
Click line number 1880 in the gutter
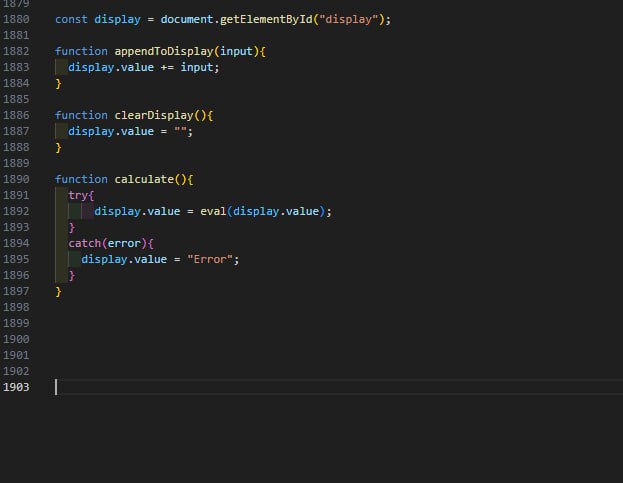(16, 19)
